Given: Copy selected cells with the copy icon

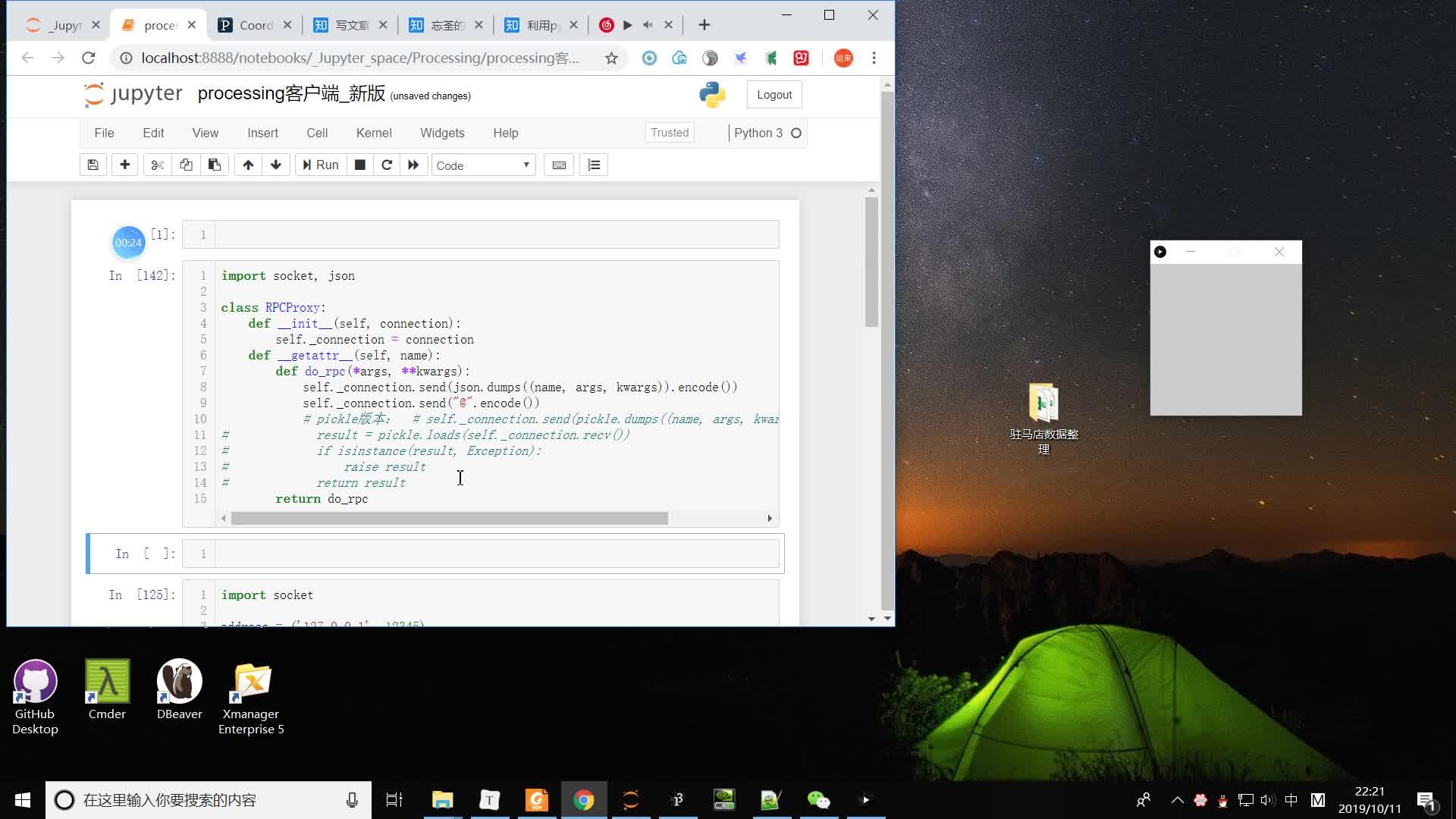Looking at the screenshot, I should point(186,165).
